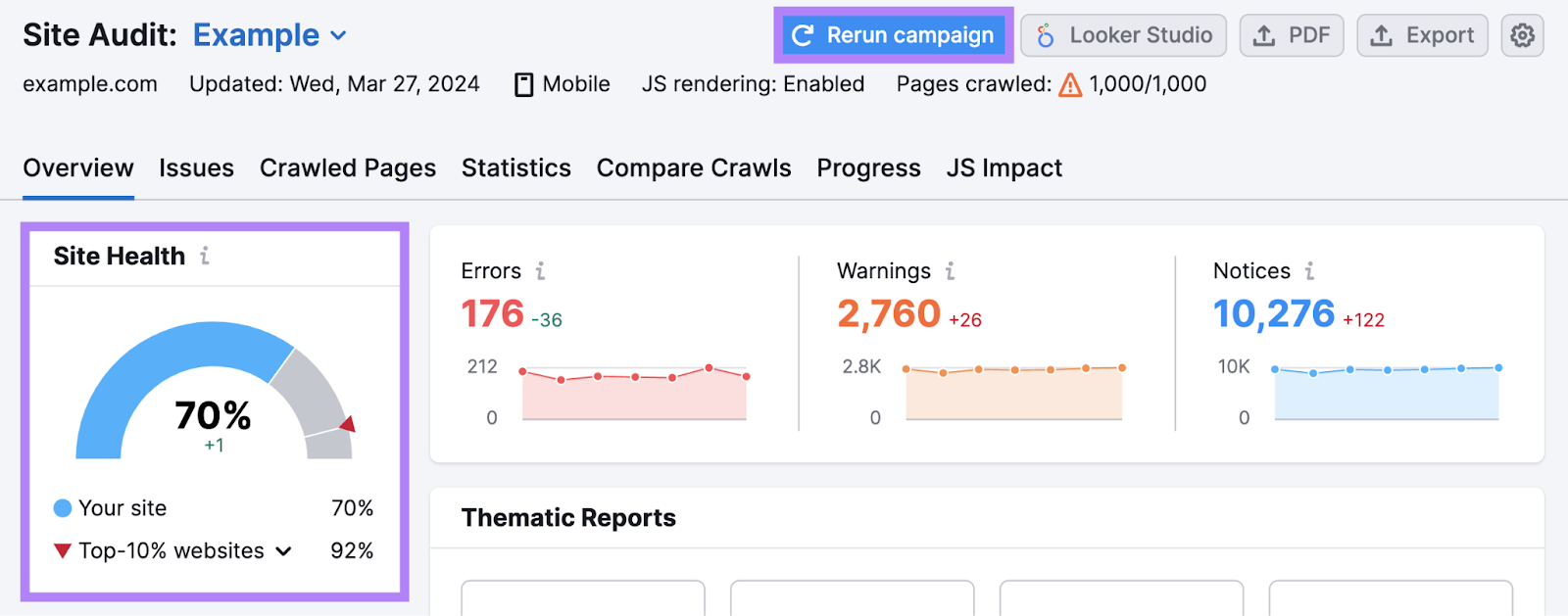Expand the Top-10% websites comparison

[283, 550]
